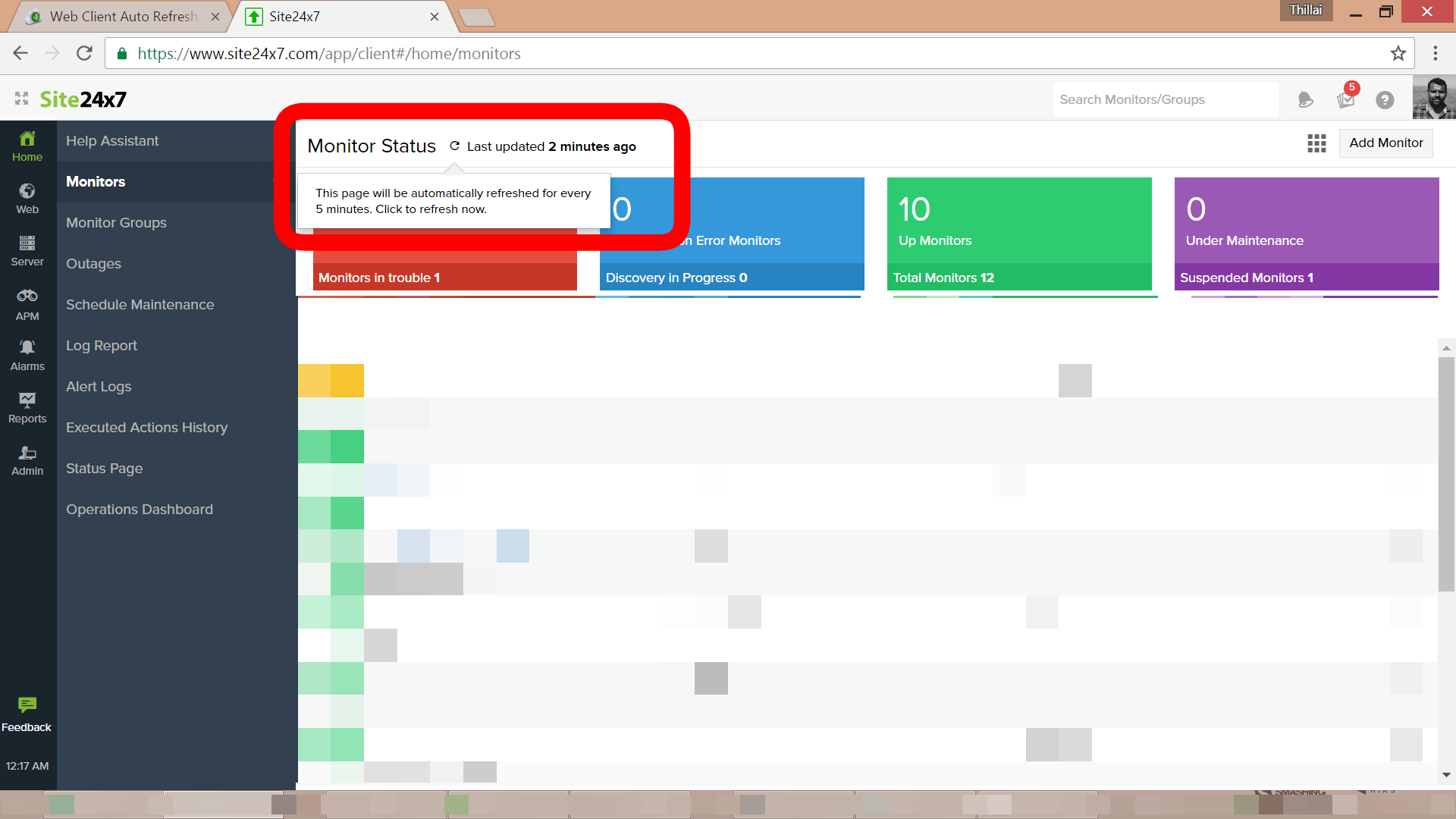Open the grid view apps icon
This screenshot has height=819, width=1456.
[x=1316, y=143]
